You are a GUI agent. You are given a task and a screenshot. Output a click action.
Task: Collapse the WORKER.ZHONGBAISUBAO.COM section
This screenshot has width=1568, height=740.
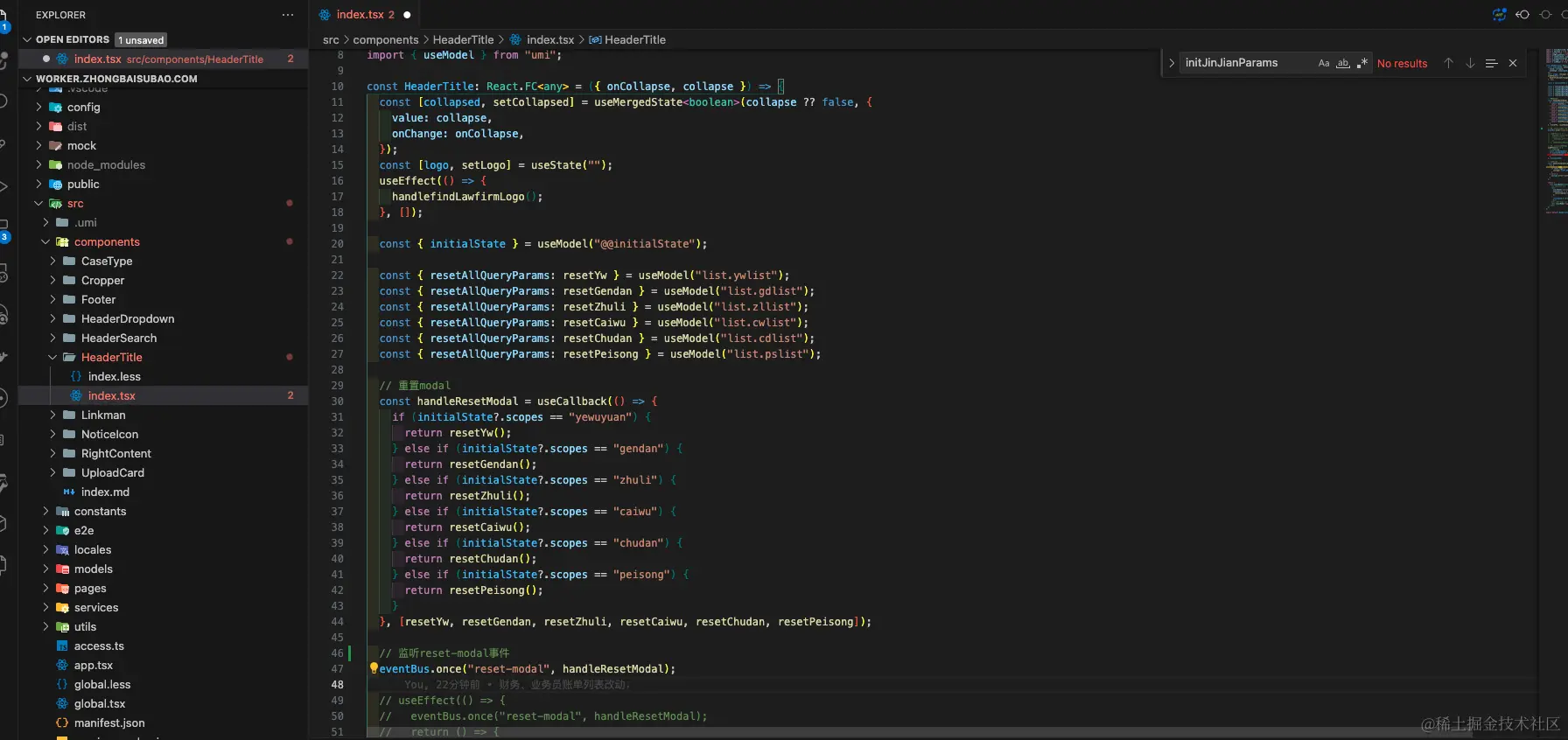coord(27,78)
